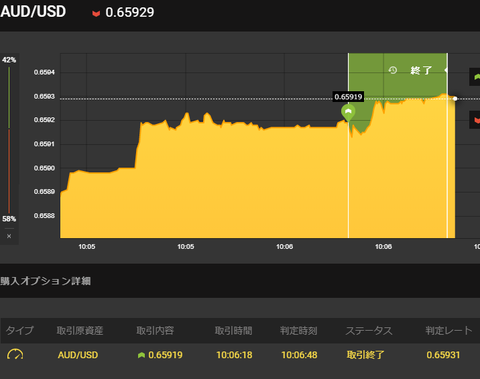Click the red down-arrow button at right edge
480x379 pixels.
(x=475, y=120)
